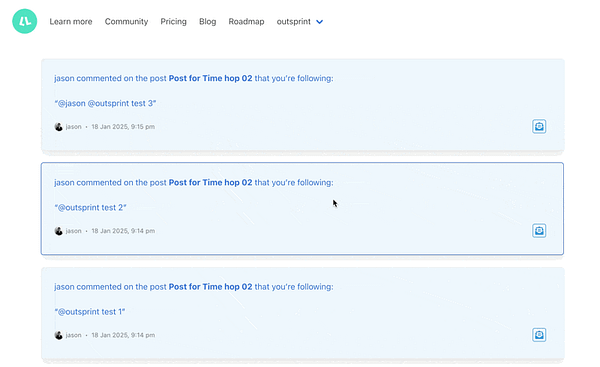
Task: Mark the 'test 3' notification as read
Action: coord(539,126)
